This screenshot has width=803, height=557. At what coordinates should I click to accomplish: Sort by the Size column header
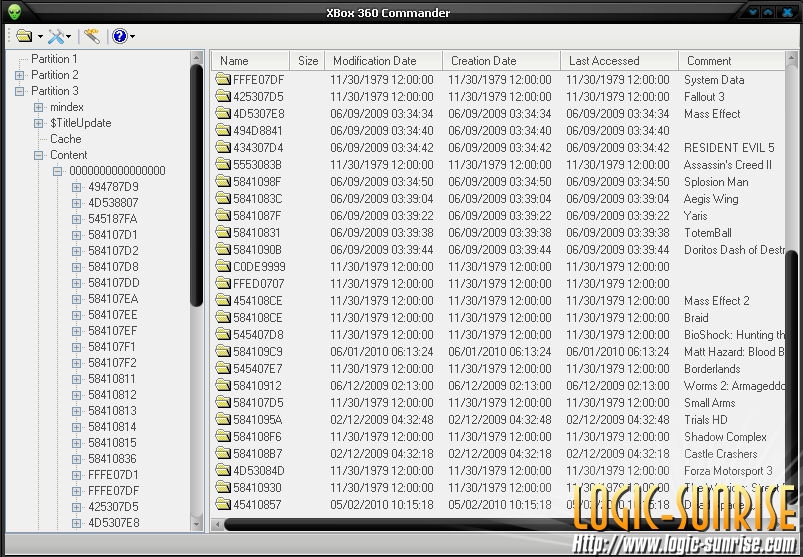(307, 61)
